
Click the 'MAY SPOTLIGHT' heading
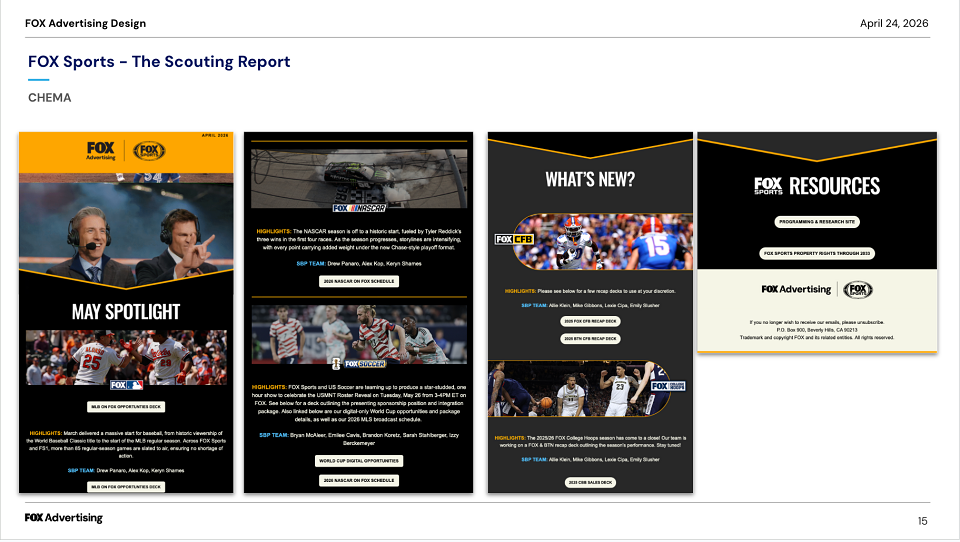(126, 312)
